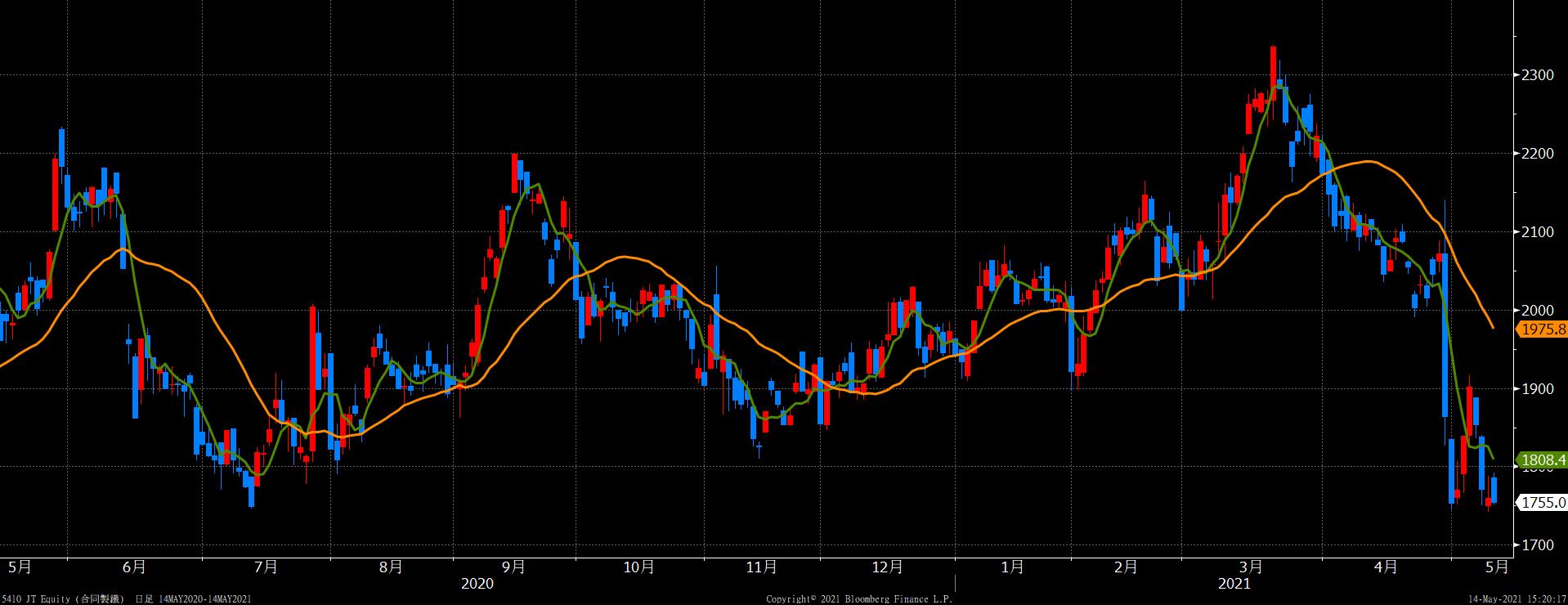Select the 12月 marker on the time axis
Viewport: 1568px width, 605px height.
(887, 567)
